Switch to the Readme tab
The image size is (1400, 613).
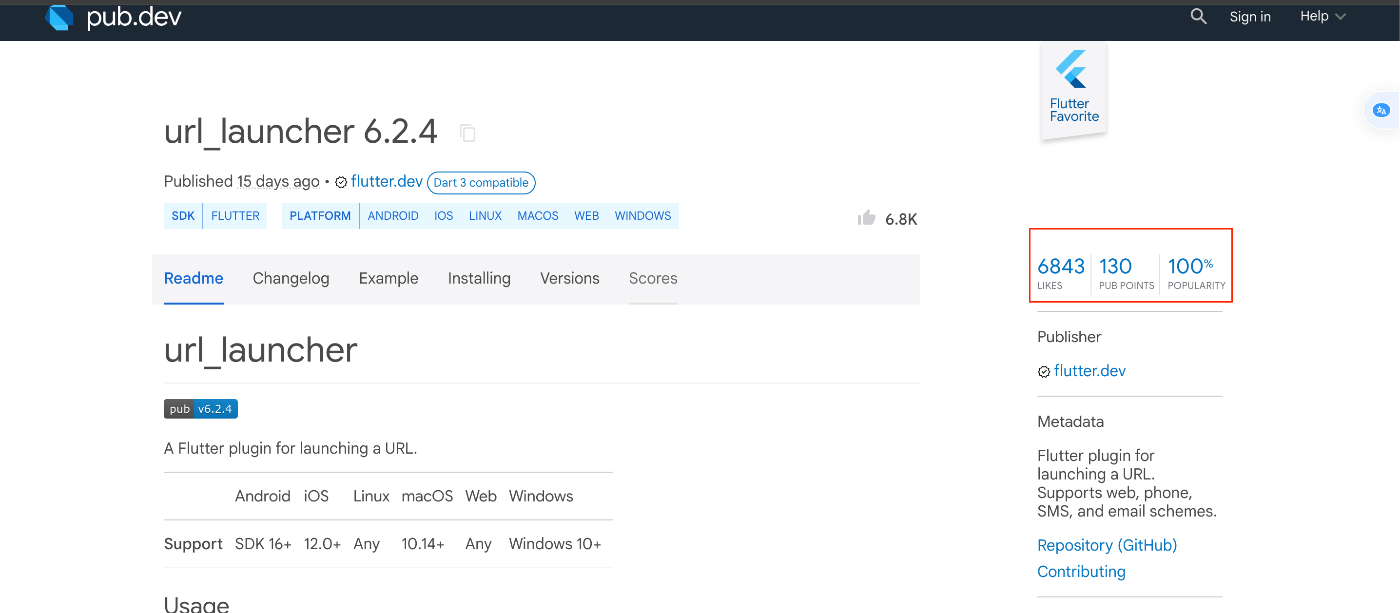coord(194,279)
